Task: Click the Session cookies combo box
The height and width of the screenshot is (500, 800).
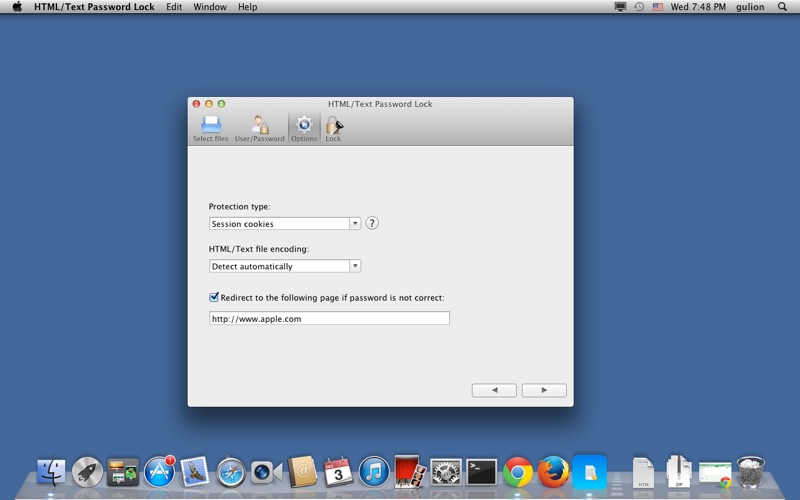Action: coord(285,223)
